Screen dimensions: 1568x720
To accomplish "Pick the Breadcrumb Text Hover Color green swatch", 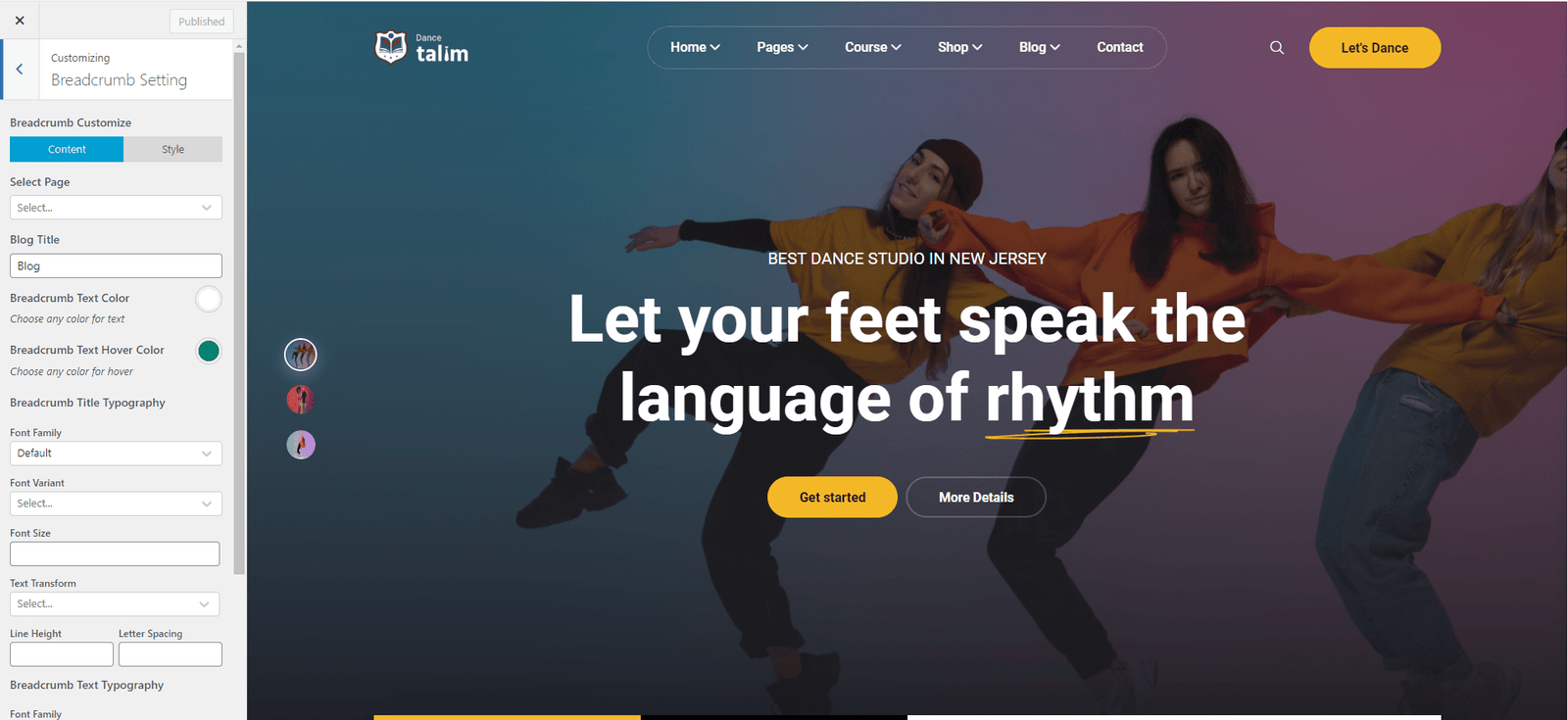I will [x=209, y=351].
